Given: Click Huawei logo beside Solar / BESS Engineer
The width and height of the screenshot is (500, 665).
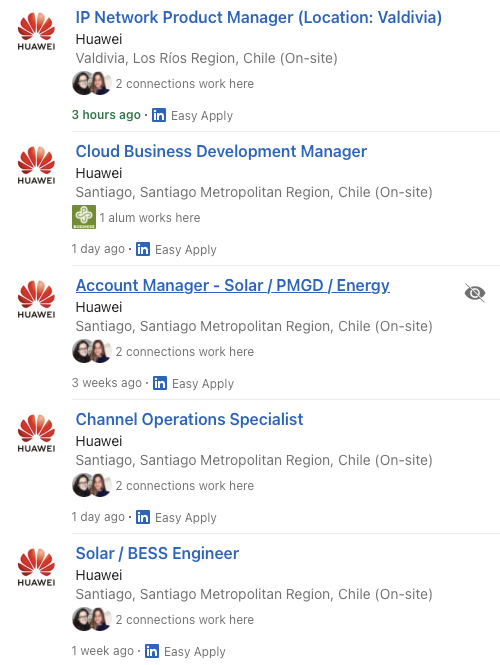Looking at the screenshot, I should (x=36, y=568).
